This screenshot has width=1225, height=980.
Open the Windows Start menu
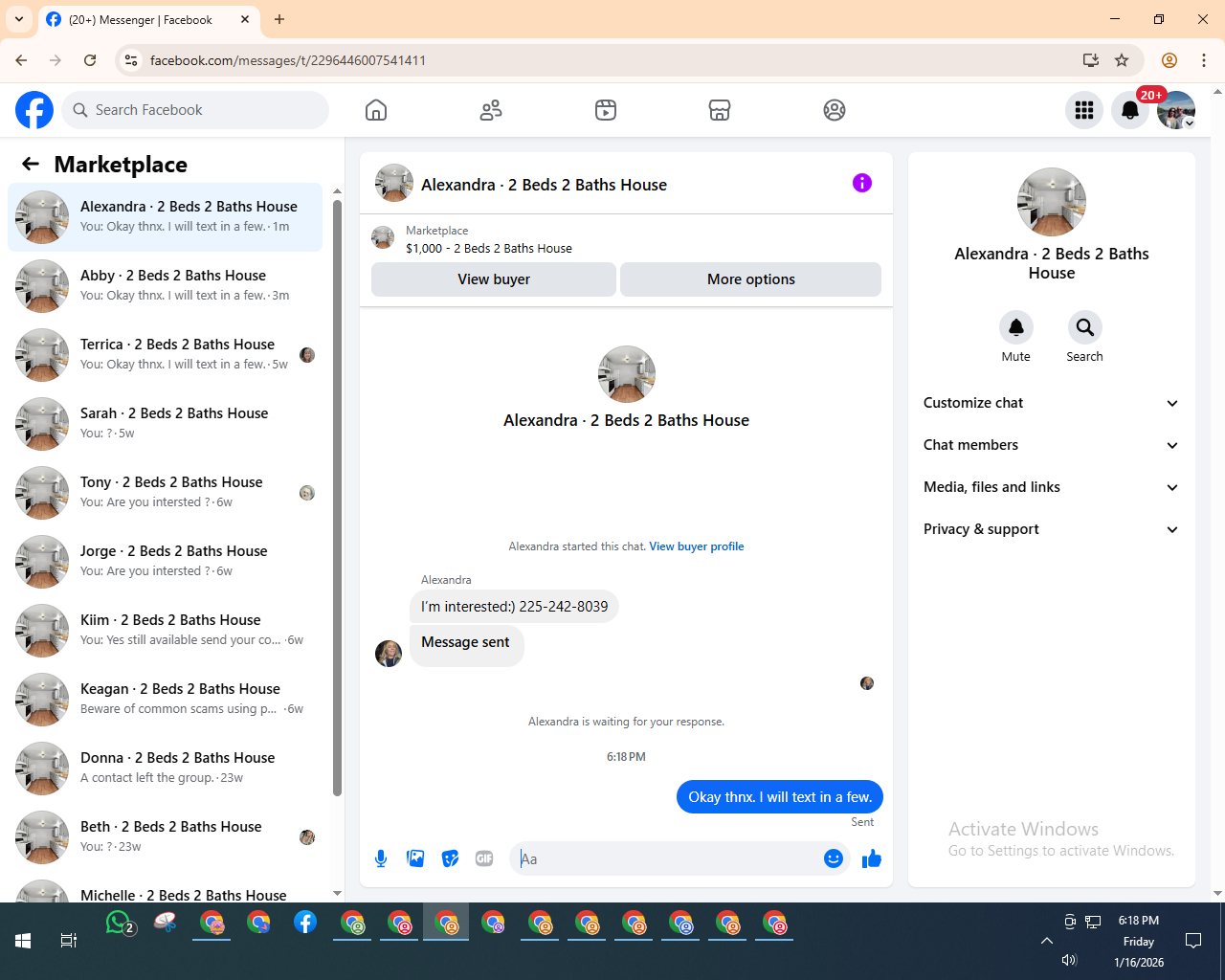pos(23,941)
